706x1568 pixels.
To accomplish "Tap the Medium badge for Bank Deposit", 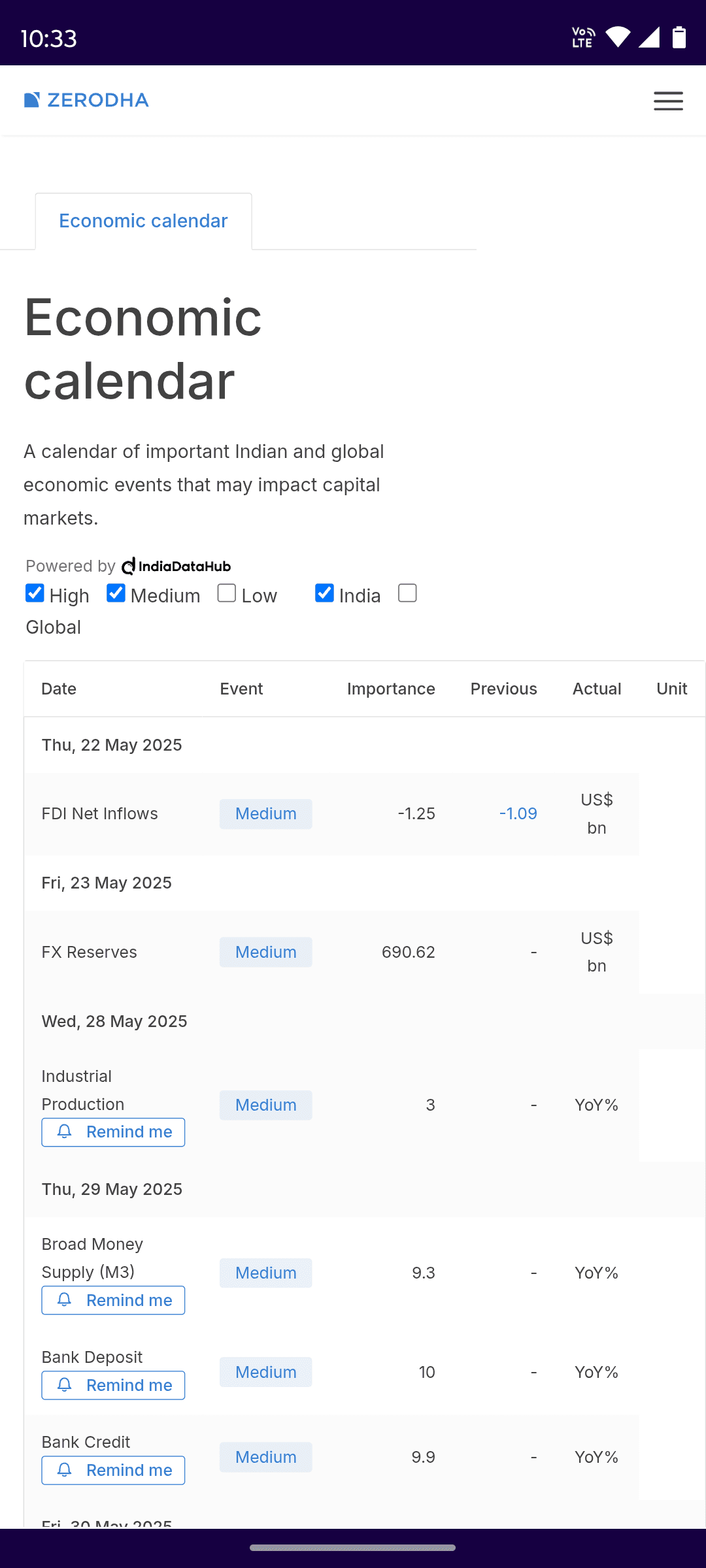I will [x=266, y=1373].
